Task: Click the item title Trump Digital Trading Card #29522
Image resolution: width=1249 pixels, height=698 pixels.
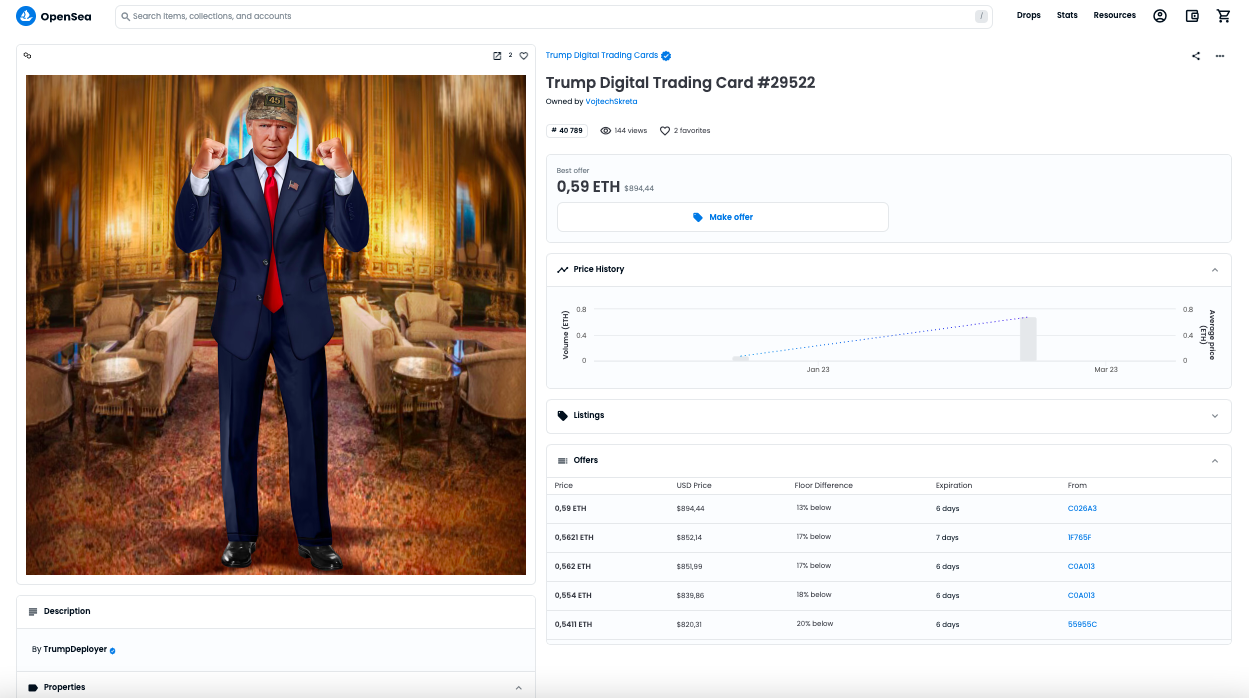Action: (x=681, y=83)
